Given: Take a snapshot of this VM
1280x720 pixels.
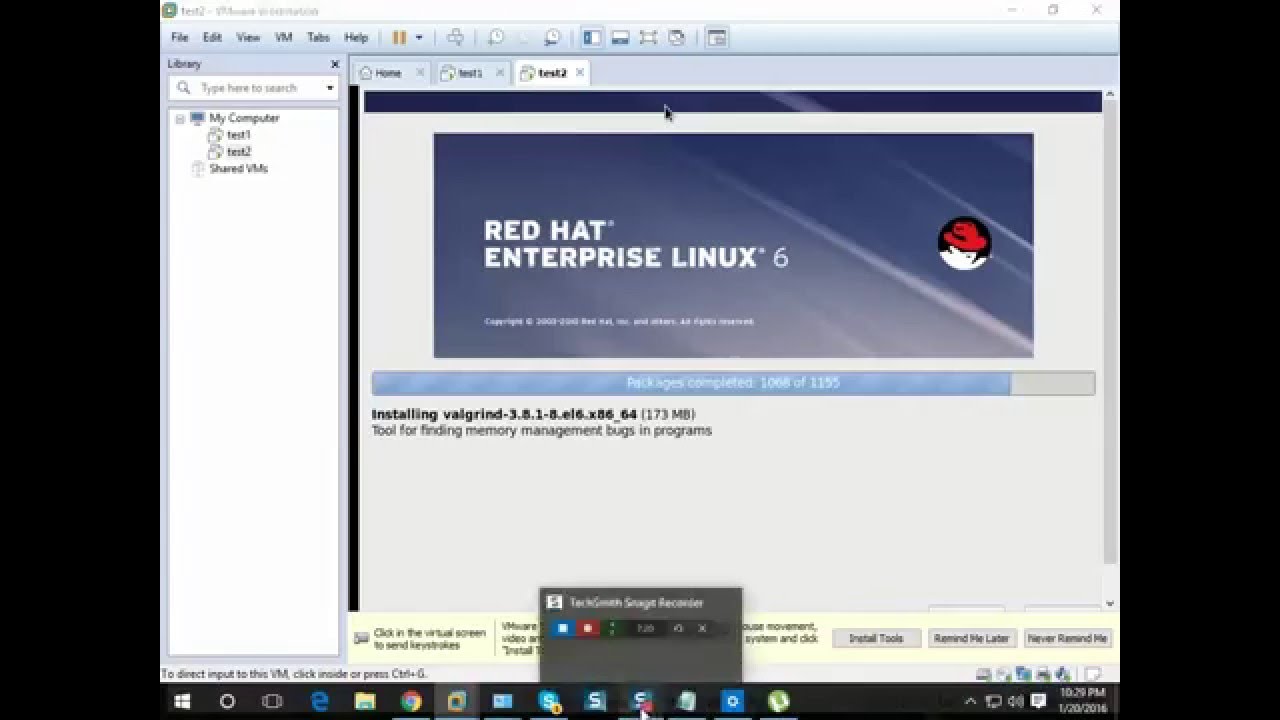Looking at the screenshot, I should tap(496, 38).
